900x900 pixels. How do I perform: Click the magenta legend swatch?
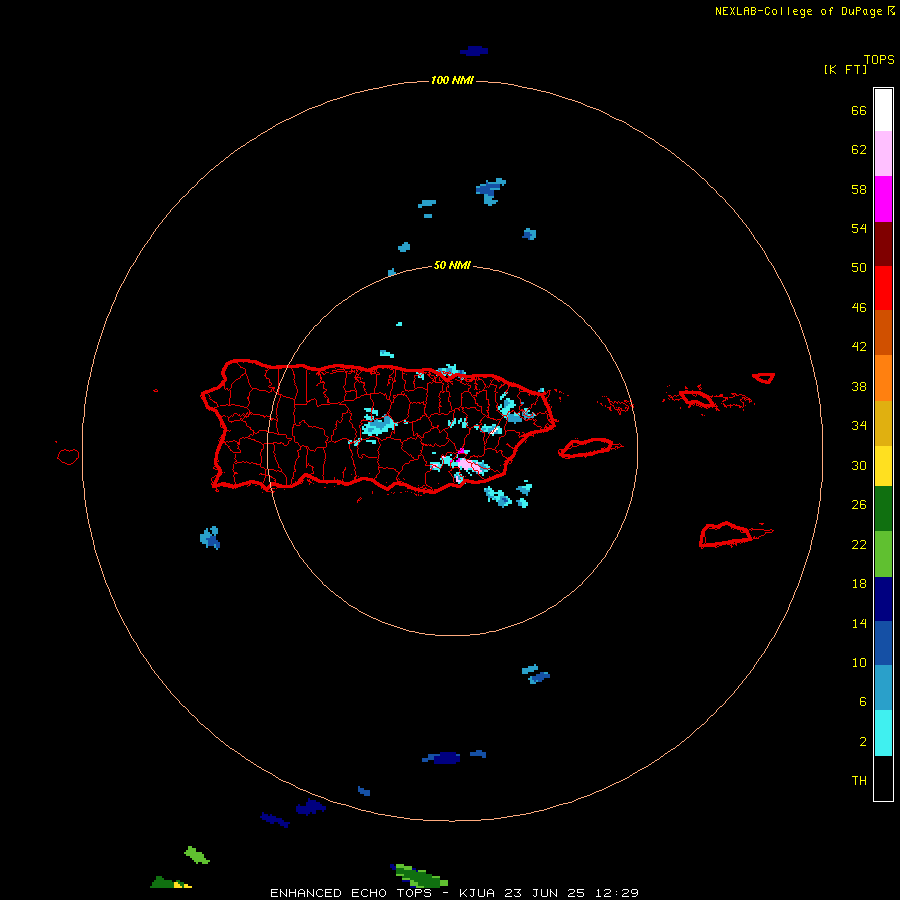coord(883,199)
